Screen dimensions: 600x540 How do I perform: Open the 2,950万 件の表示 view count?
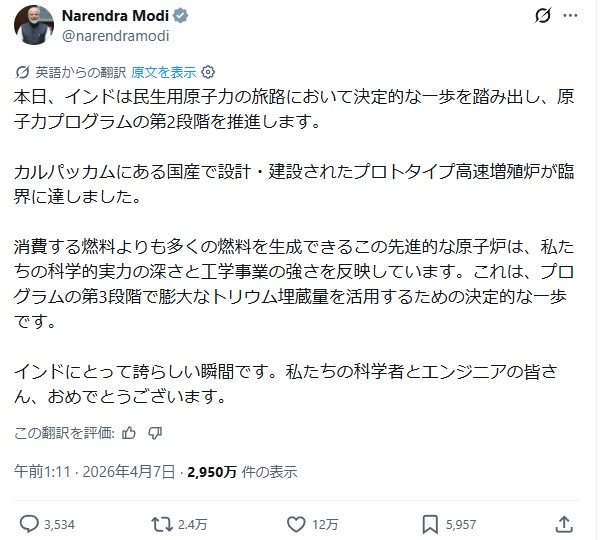click(242, 472)
